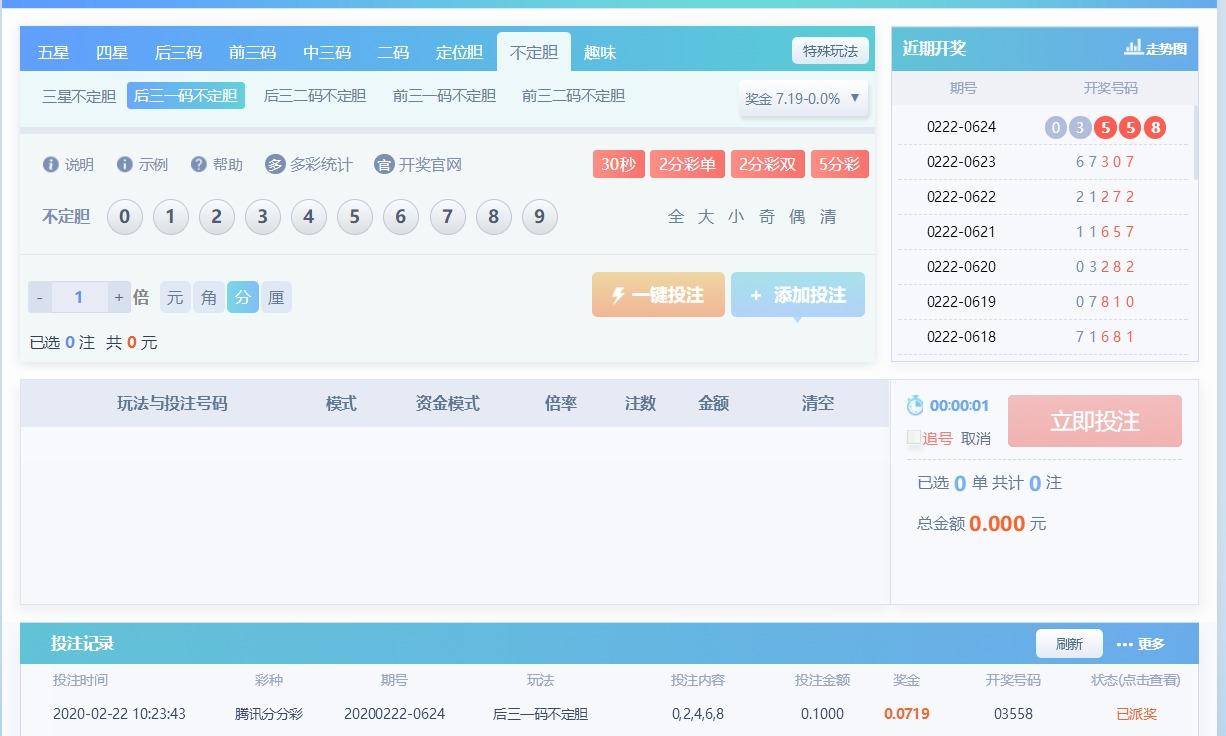Click 奇 quick-select filter
The width and height of the screenshot is (1226, 736).
click(x=767, y=217)
